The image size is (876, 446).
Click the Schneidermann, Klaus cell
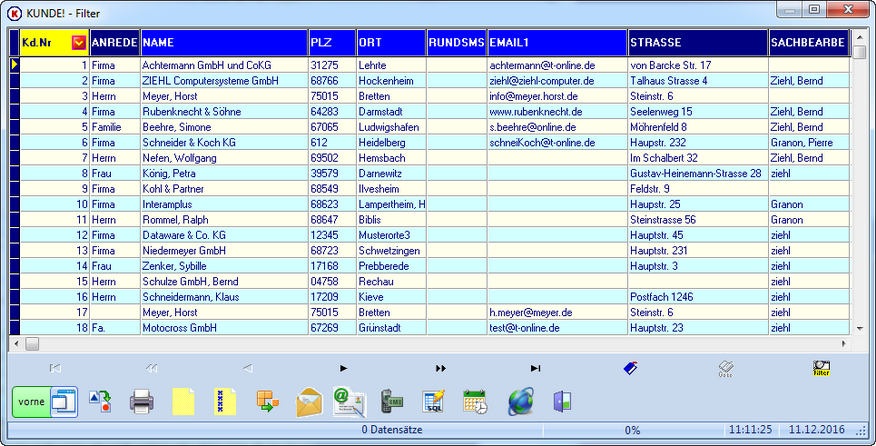(x=224, y=297)
